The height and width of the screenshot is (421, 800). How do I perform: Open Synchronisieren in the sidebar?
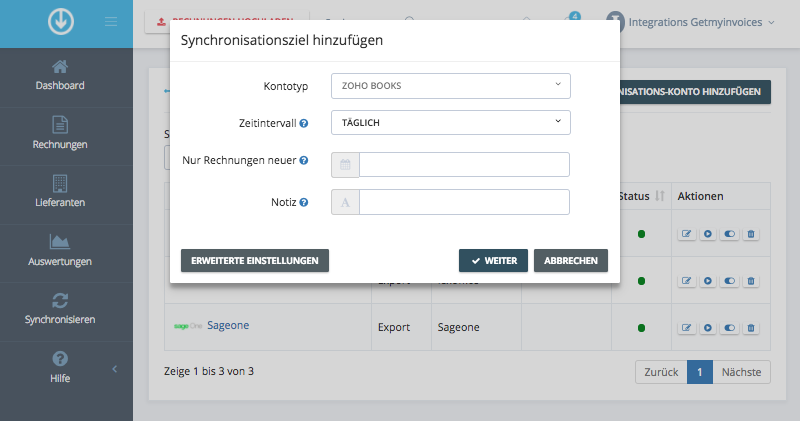point(60,309)
